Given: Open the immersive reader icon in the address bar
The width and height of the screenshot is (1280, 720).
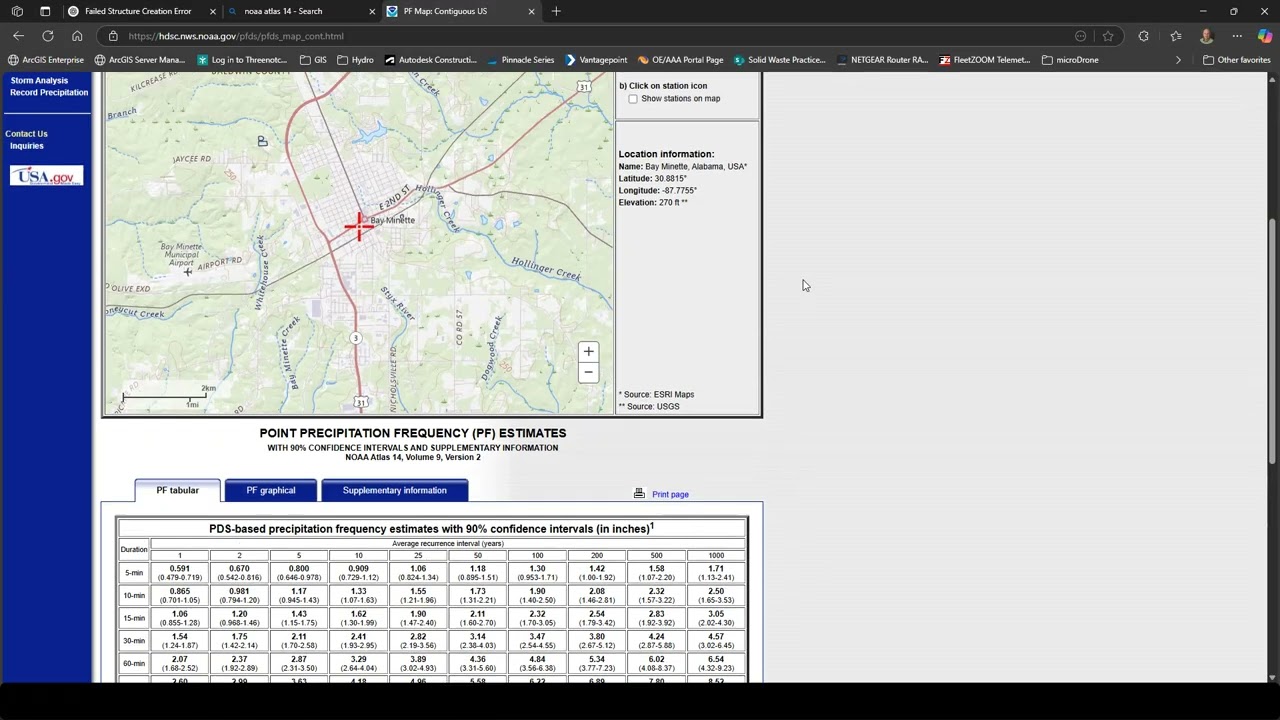Looking at the screenshot, I should [1080, 36].
